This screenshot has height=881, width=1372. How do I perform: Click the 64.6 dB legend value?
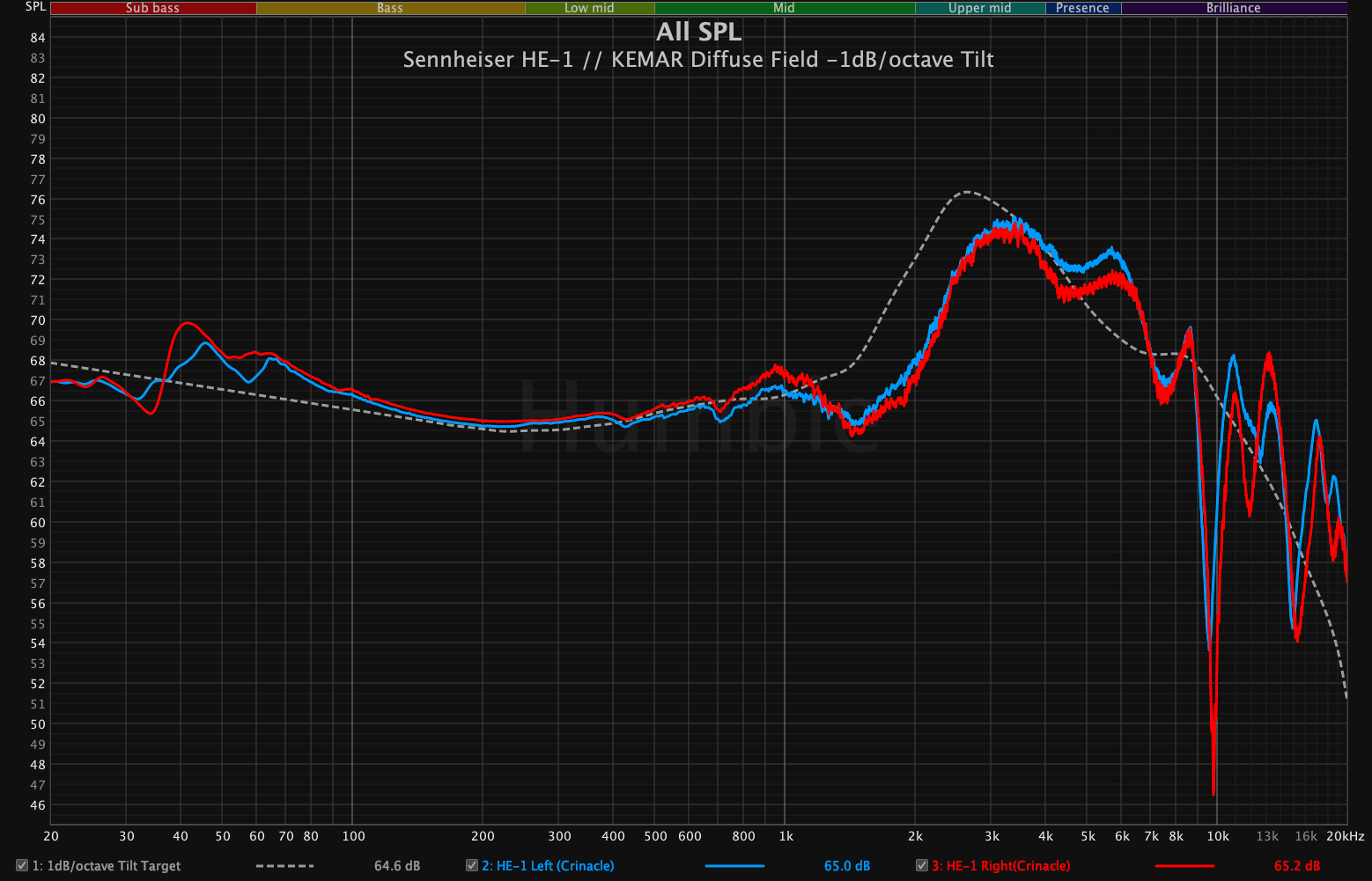397,866
